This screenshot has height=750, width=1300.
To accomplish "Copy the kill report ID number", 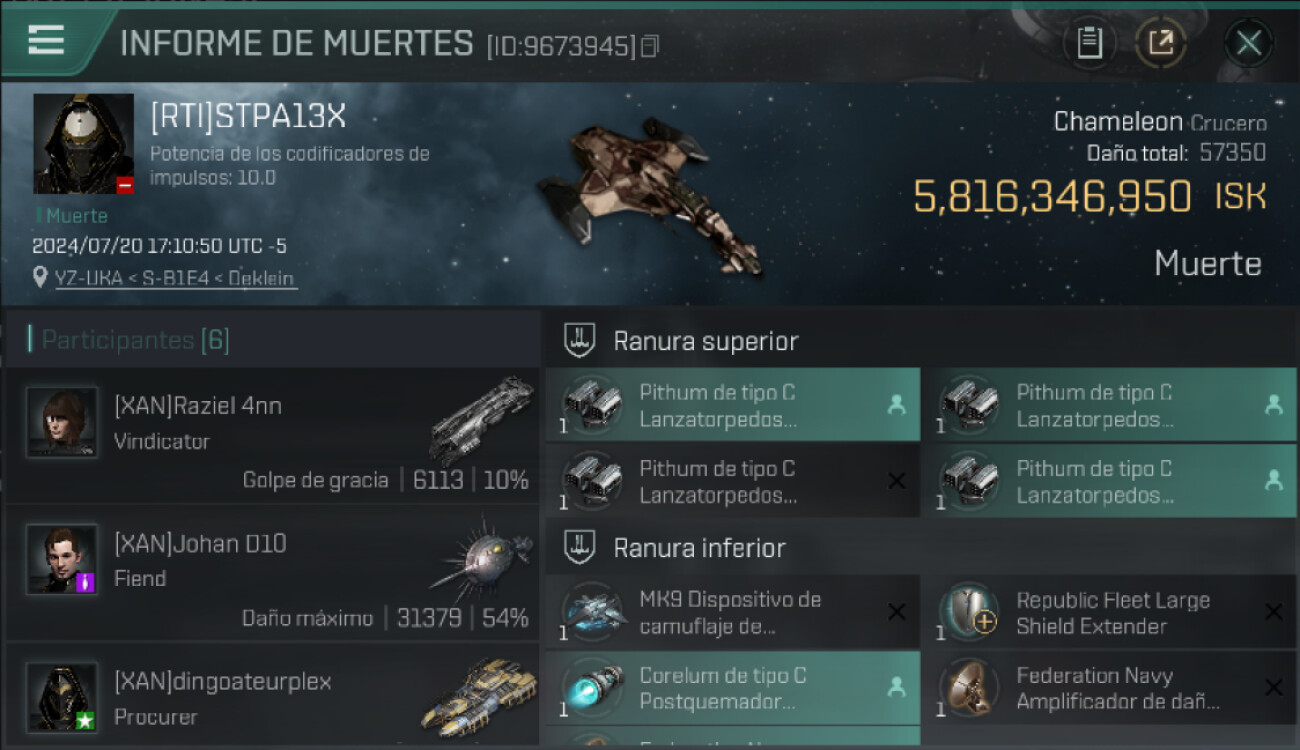I will (650, 46).
